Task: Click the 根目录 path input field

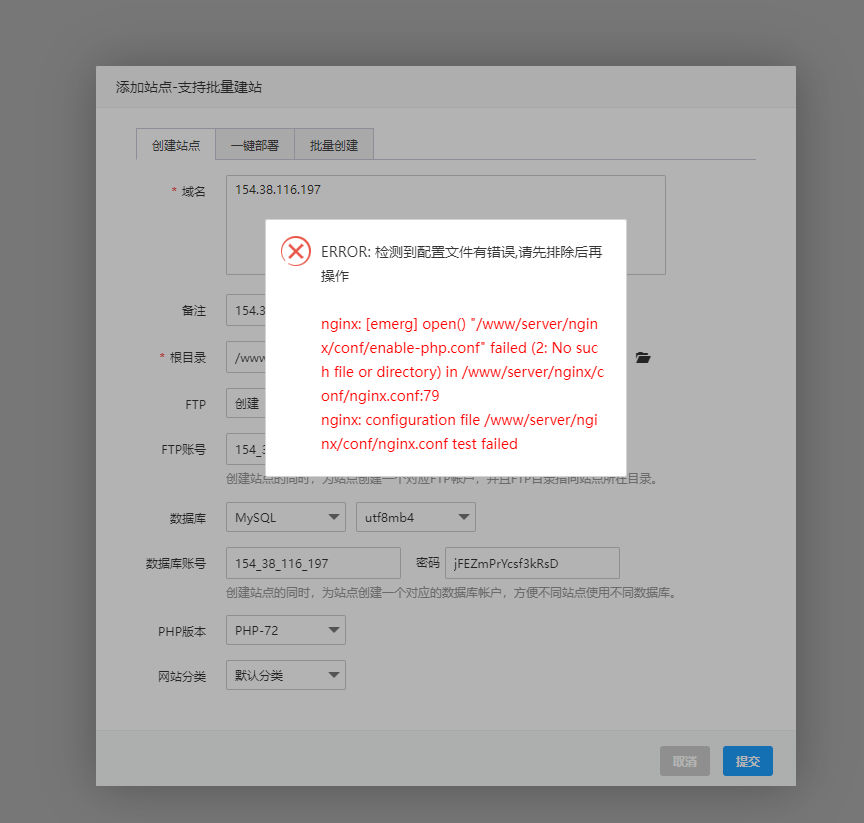Action: (246, 357)
